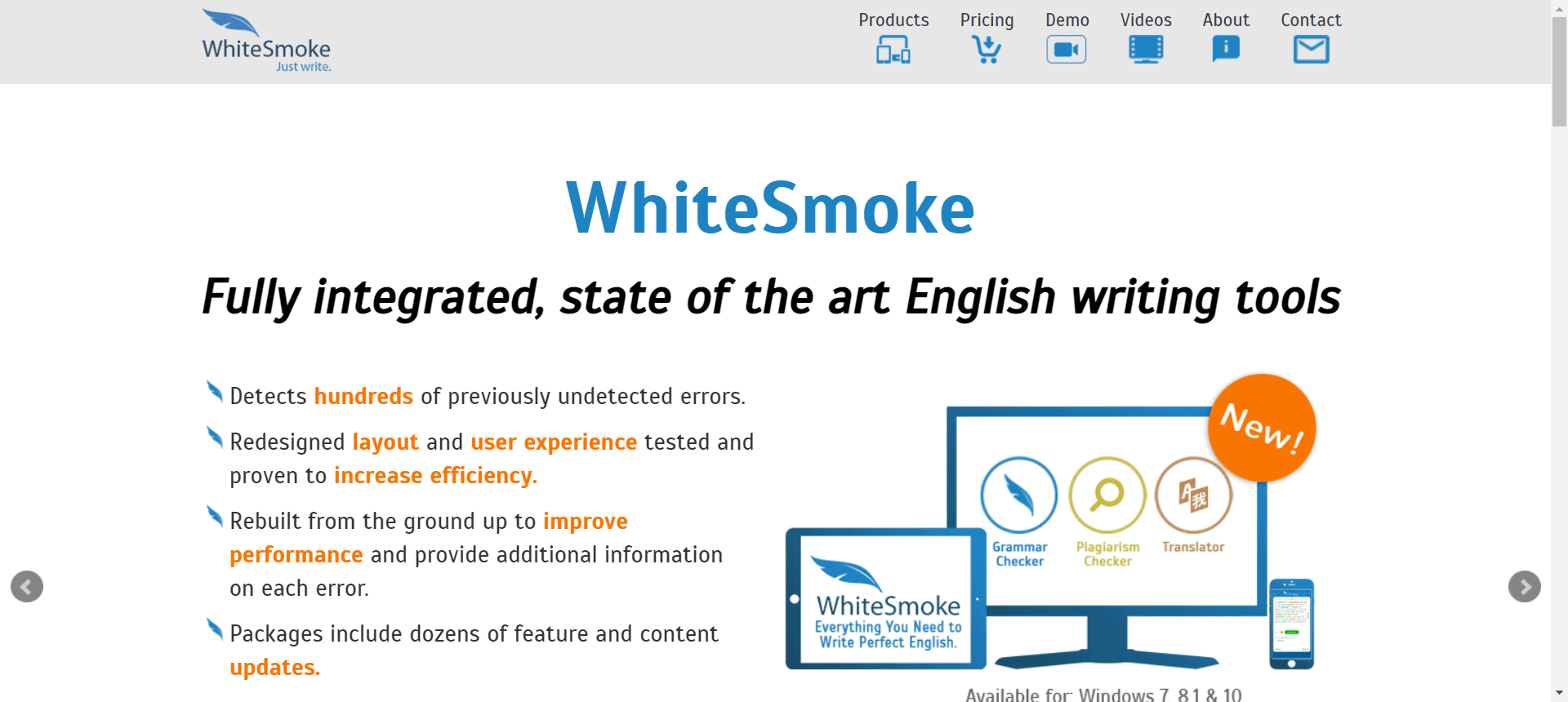Click the Translator circle icon
Screen dimensions: 1568x702
point(1194,495)
